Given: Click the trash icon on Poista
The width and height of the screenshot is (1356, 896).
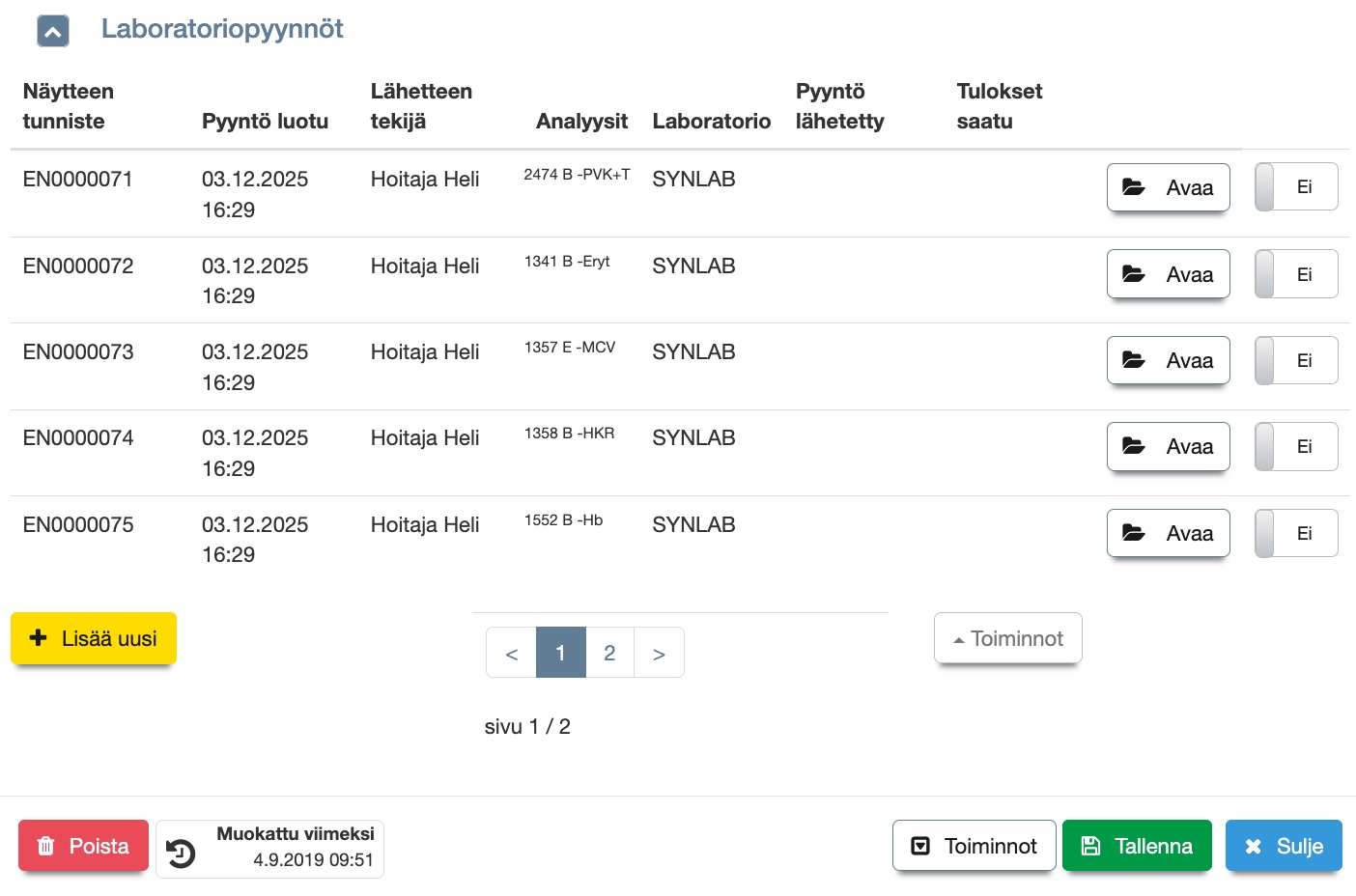Looking at the screenshot, I should pyautogui.click(x=45, y=847).
